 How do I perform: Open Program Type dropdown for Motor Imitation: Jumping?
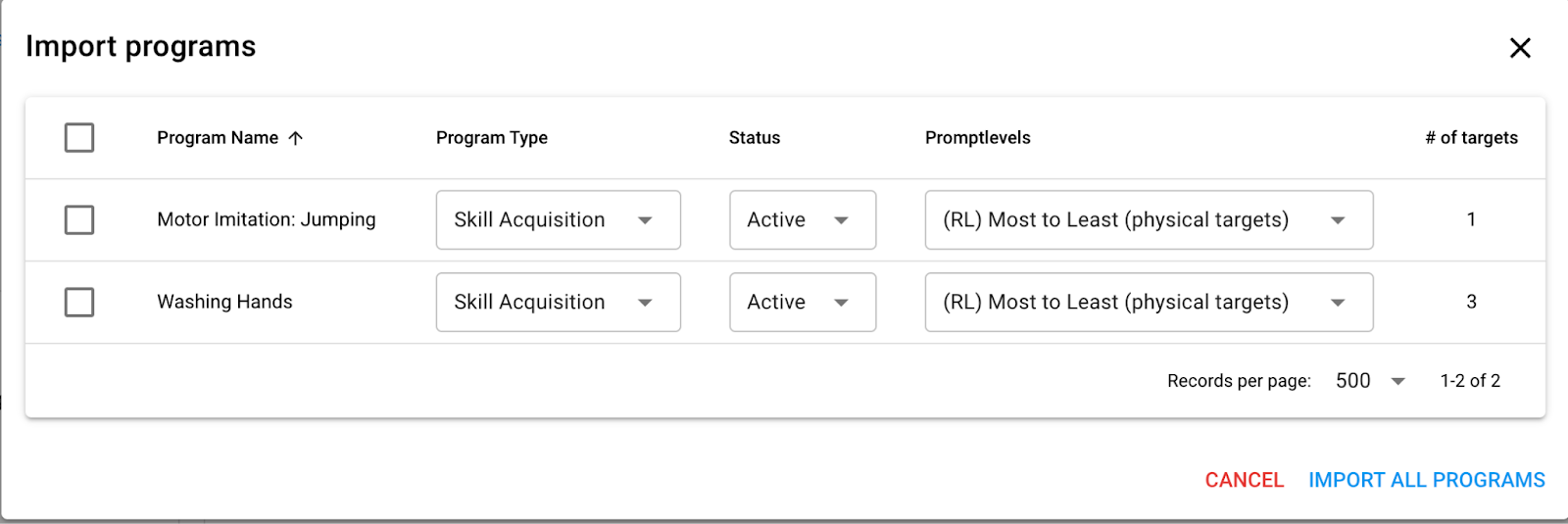pos(558,219)
